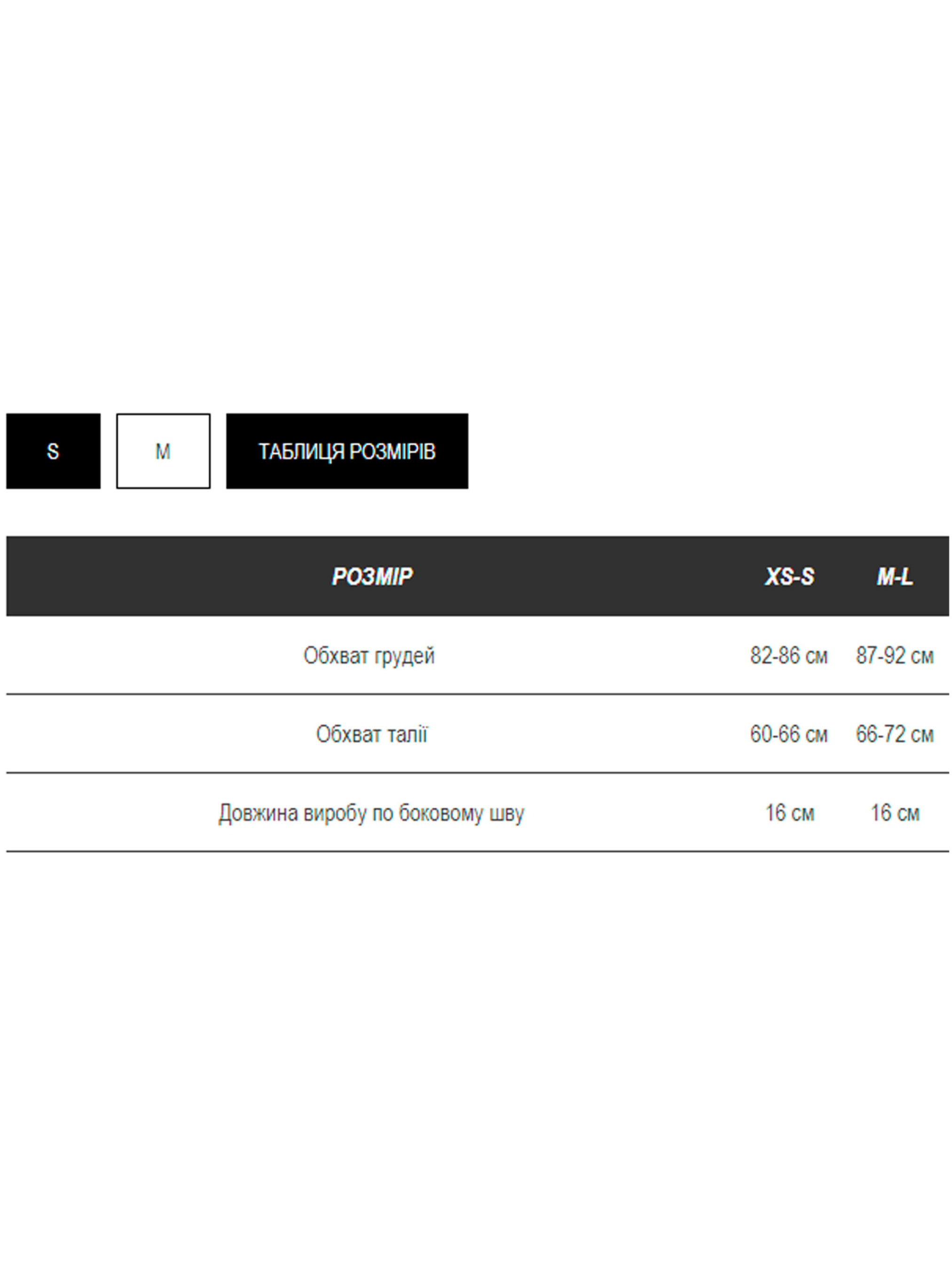Select size M button
The height and width of the screenshot is (1270, 952).
[x=163, y=451]
